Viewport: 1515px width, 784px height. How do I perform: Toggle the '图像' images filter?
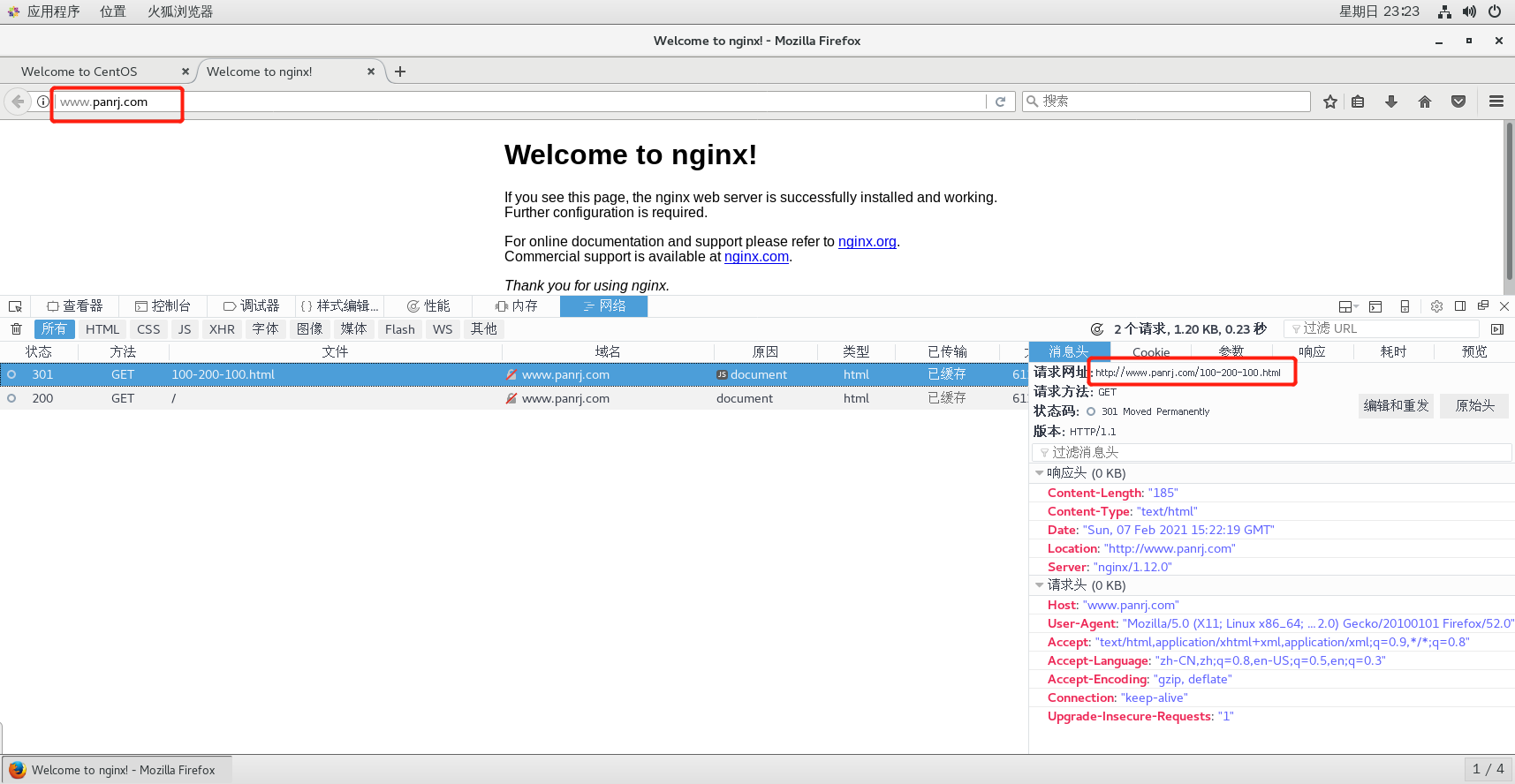(x=309, y=329)
